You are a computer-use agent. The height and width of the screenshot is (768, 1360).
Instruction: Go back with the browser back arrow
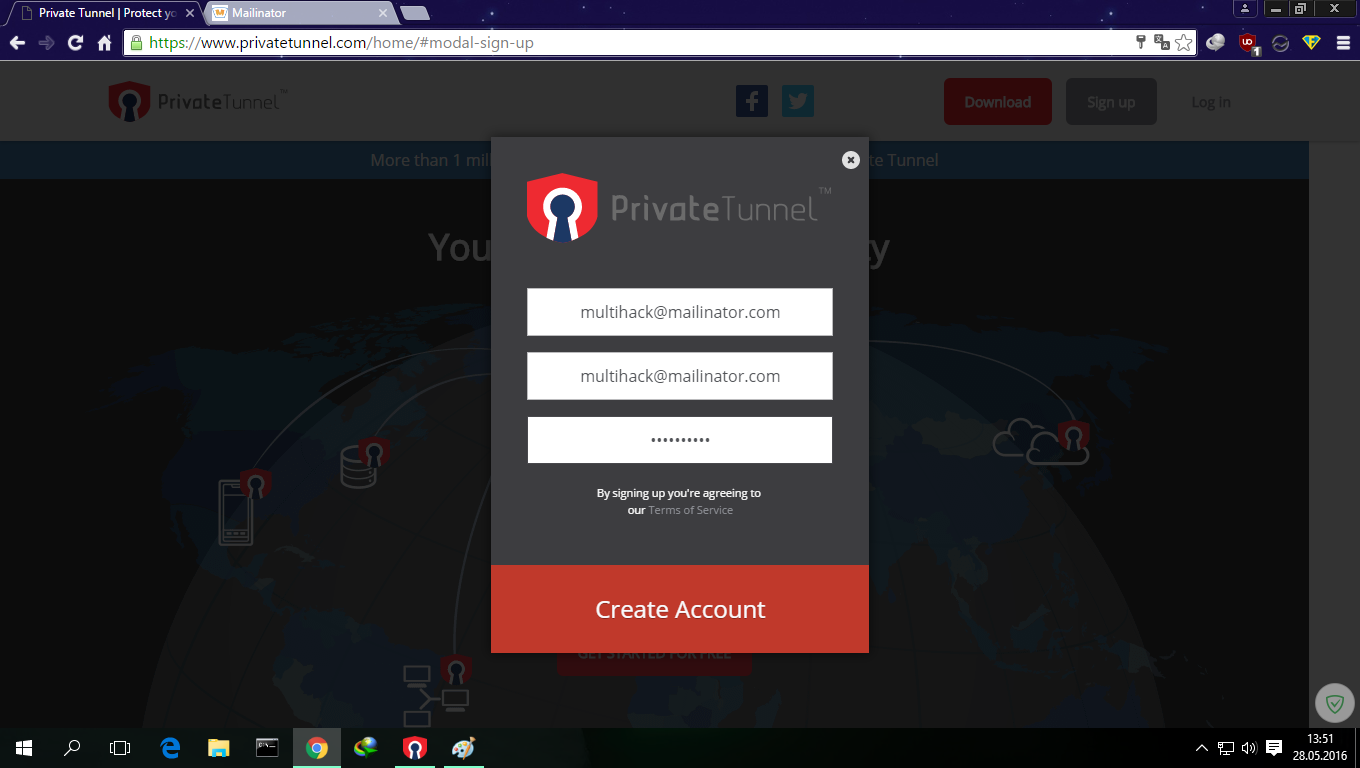17,43
